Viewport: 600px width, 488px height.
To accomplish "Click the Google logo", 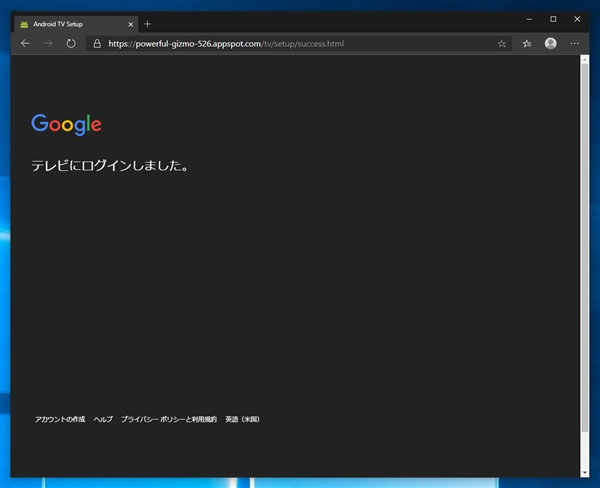I will [66, 124].
